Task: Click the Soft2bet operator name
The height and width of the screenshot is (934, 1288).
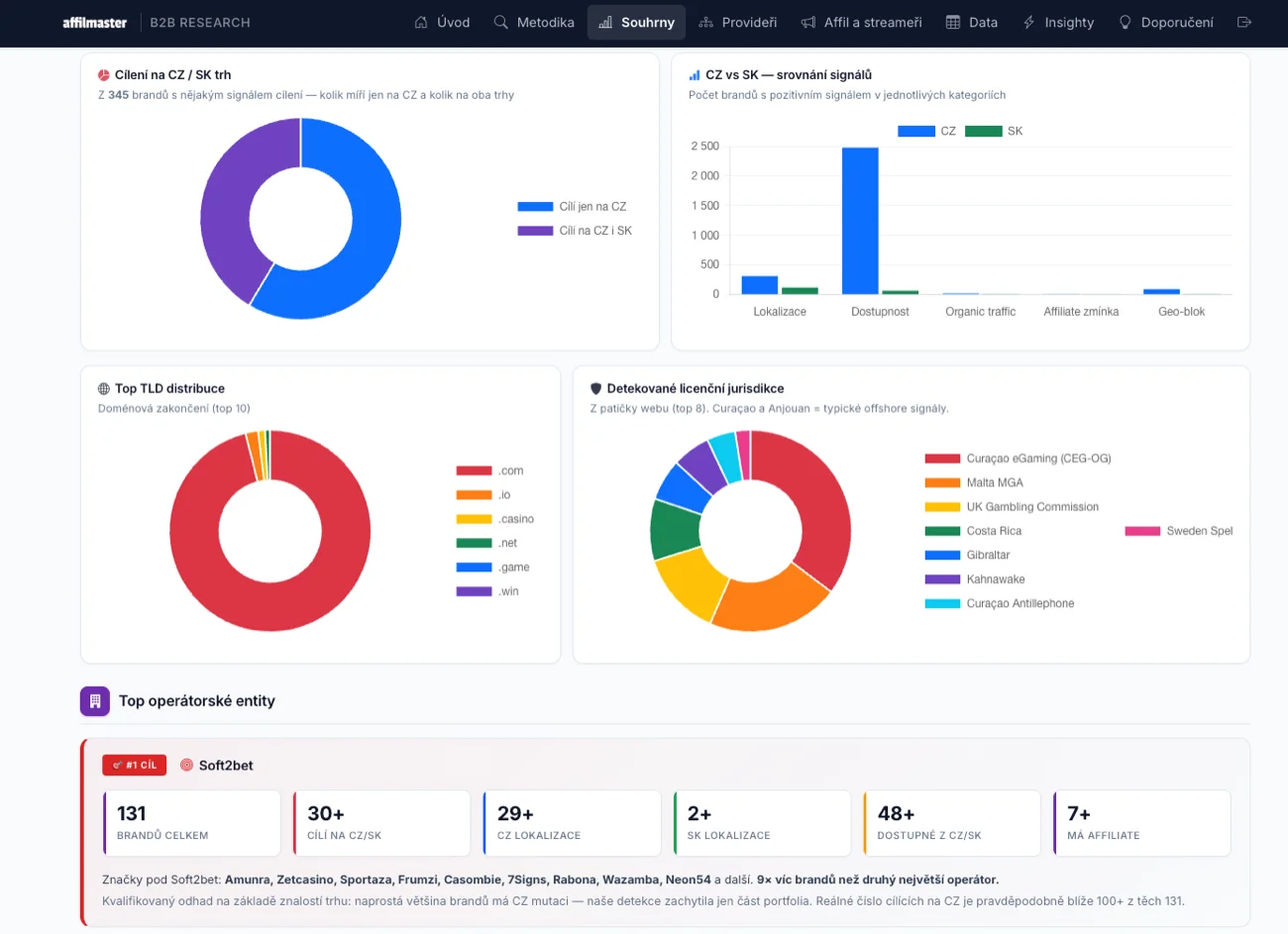Action: [226, 765]
